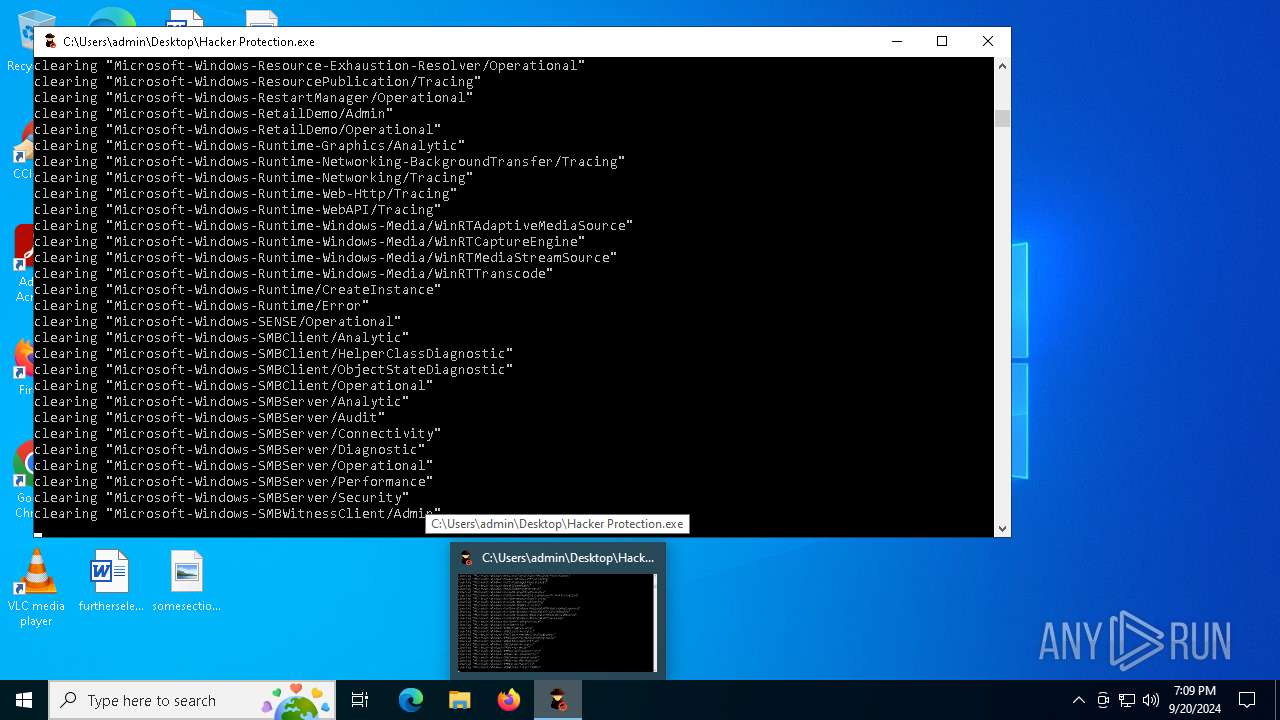Screen dimensions: 1280x720
Task: Click the line "Microsoft-Windows-SMBServer/Security"
Action: click(221, 497)
